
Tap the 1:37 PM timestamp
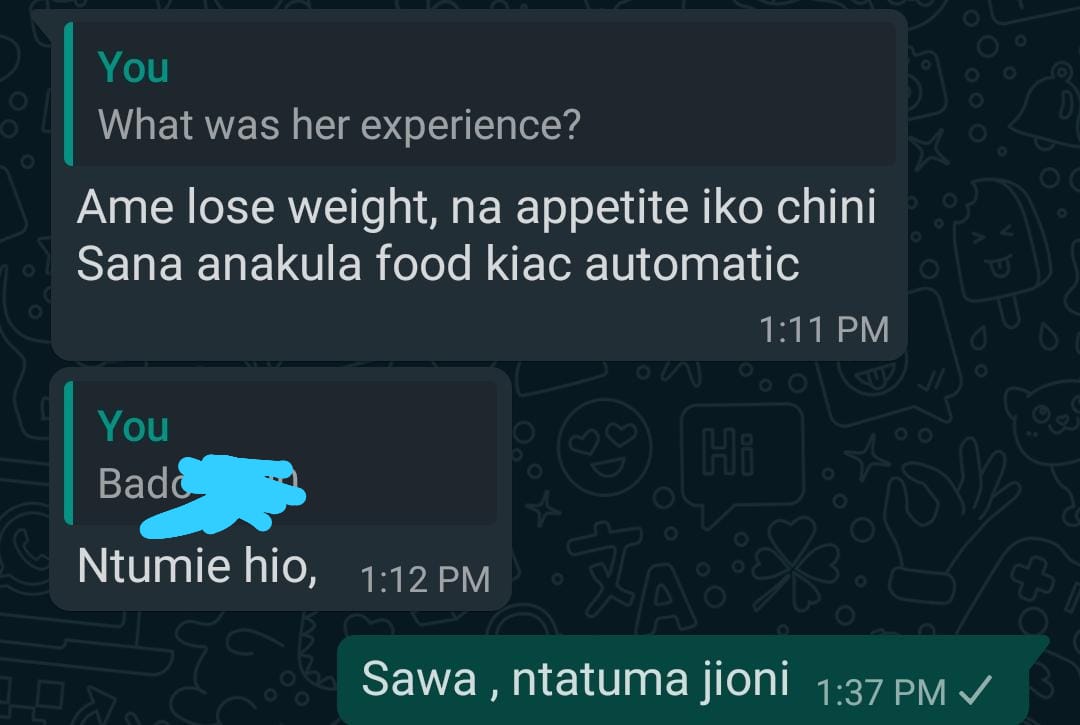coord(881,693)
